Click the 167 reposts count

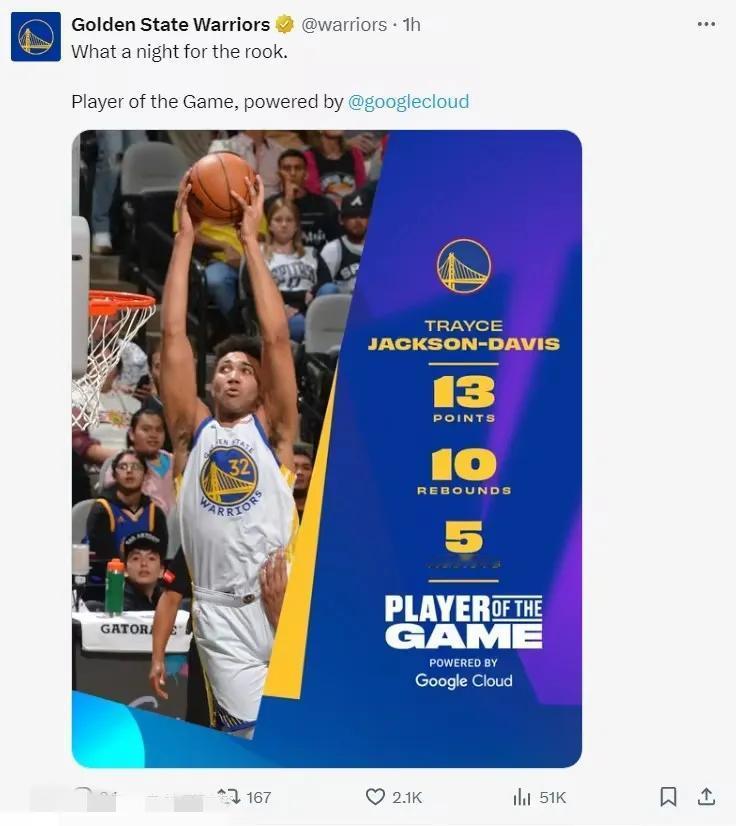point(259,798)
